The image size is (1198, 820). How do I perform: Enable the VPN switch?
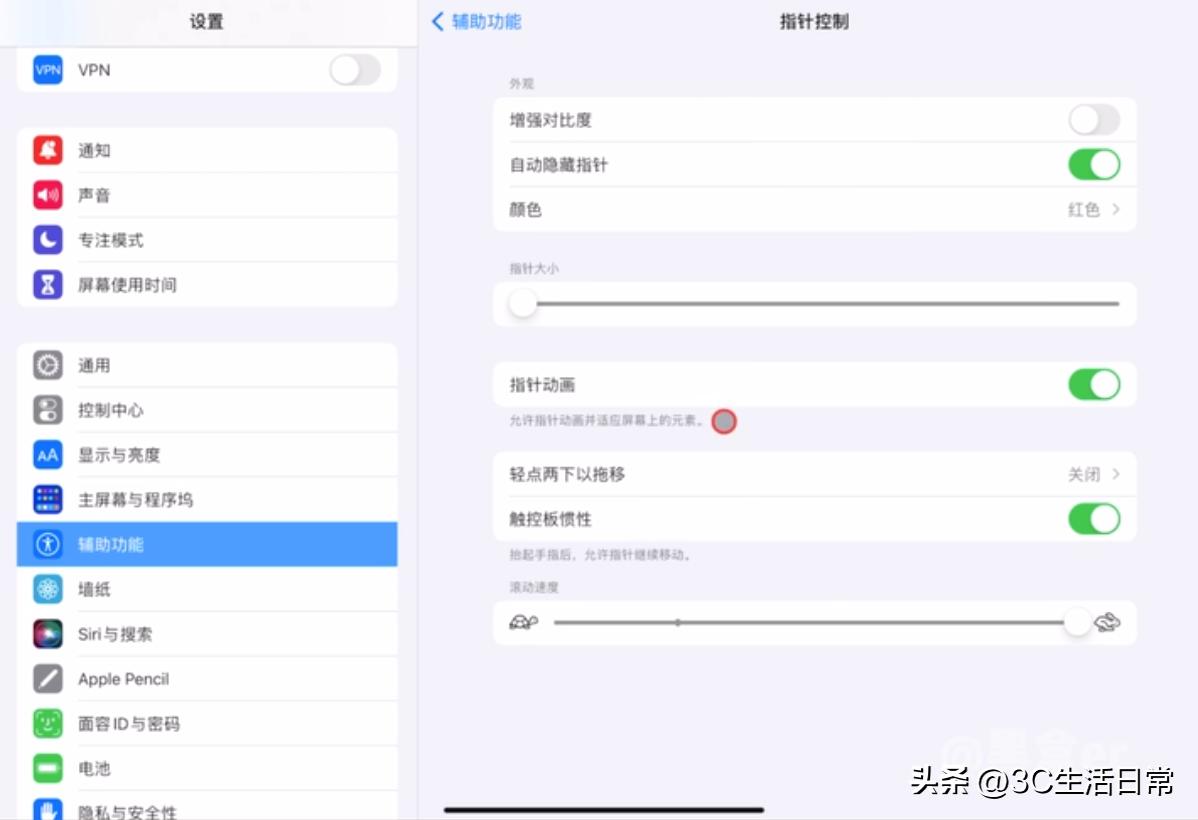pos(355,70)
